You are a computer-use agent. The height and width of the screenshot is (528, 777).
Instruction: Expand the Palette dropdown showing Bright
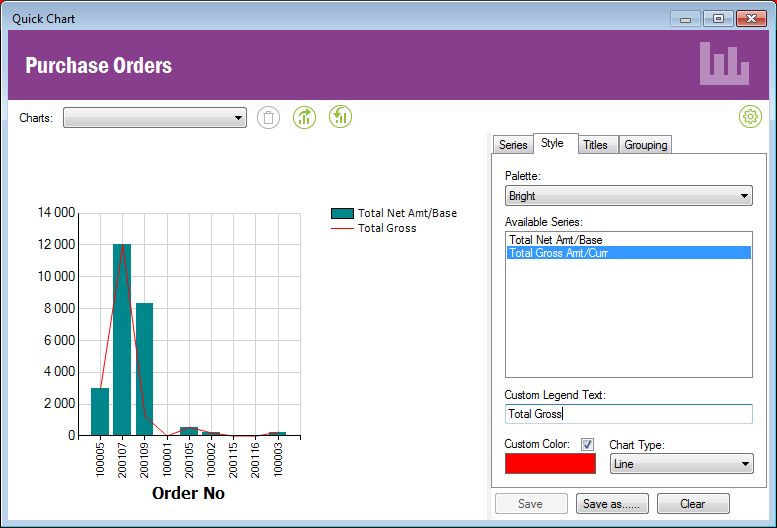coord(628,196)
